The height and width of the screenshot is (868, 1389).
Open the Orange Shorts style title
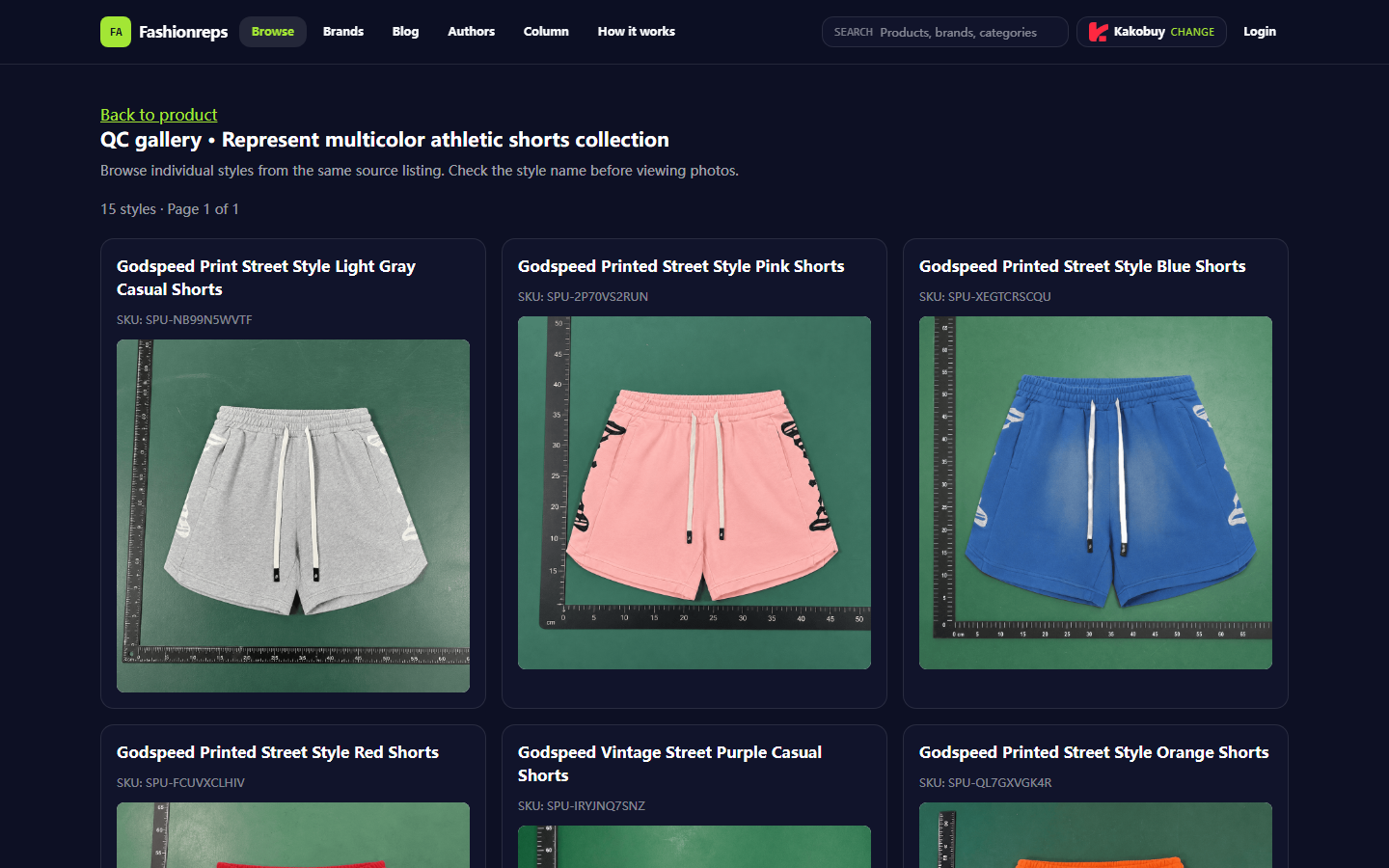(1094, 752)
